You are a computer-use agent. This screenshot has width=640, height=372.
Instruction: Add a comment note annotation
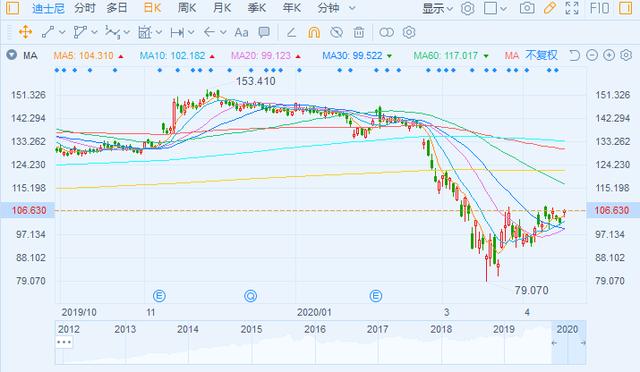[x=264, y=32]
